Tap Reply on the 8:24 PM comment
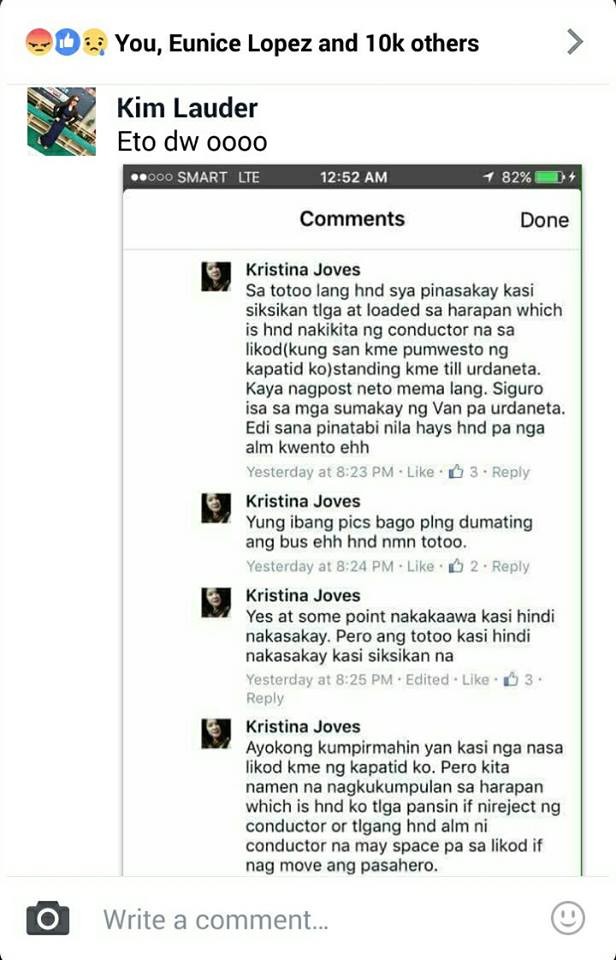Viewport: 616px width, 960px height. pyautogui.click(x=511, y=566)
